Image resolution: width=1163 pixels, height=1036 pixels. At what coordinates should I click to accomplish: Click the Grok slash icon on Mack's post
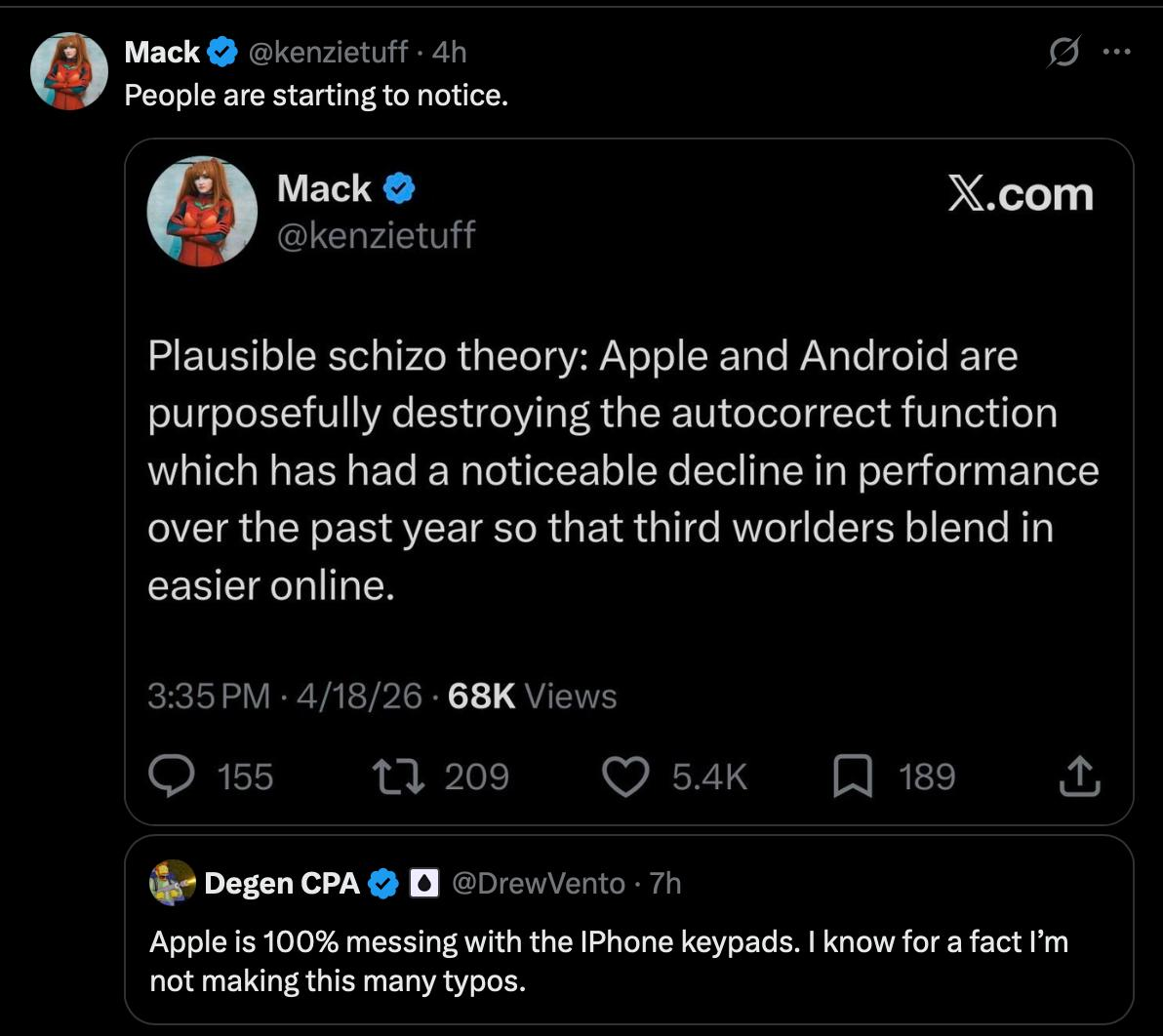(x=1064, y=52)
